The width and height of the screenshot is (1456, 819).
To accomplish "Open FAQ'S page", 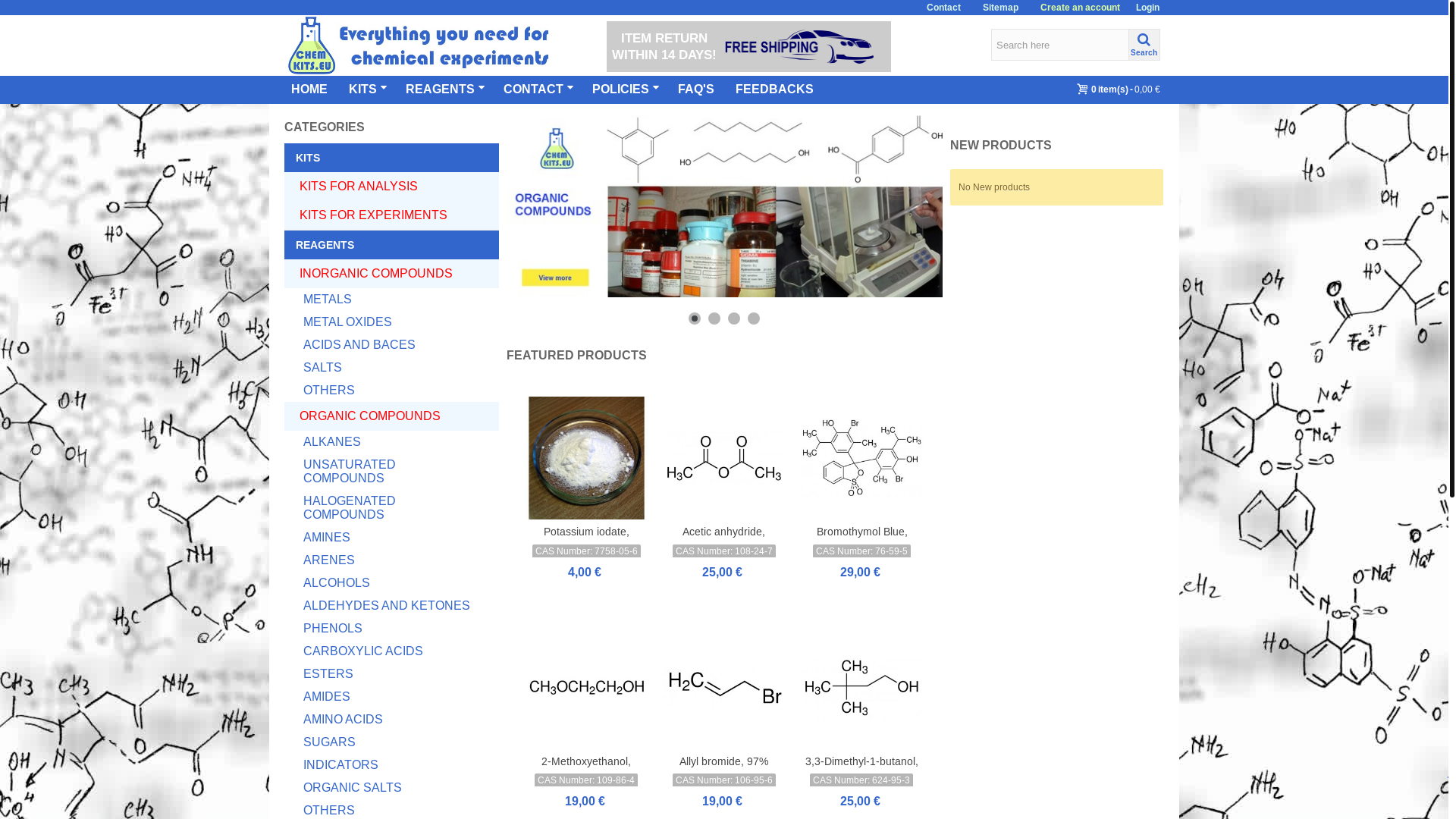I will pyautogui.click(x=696, y=89).
